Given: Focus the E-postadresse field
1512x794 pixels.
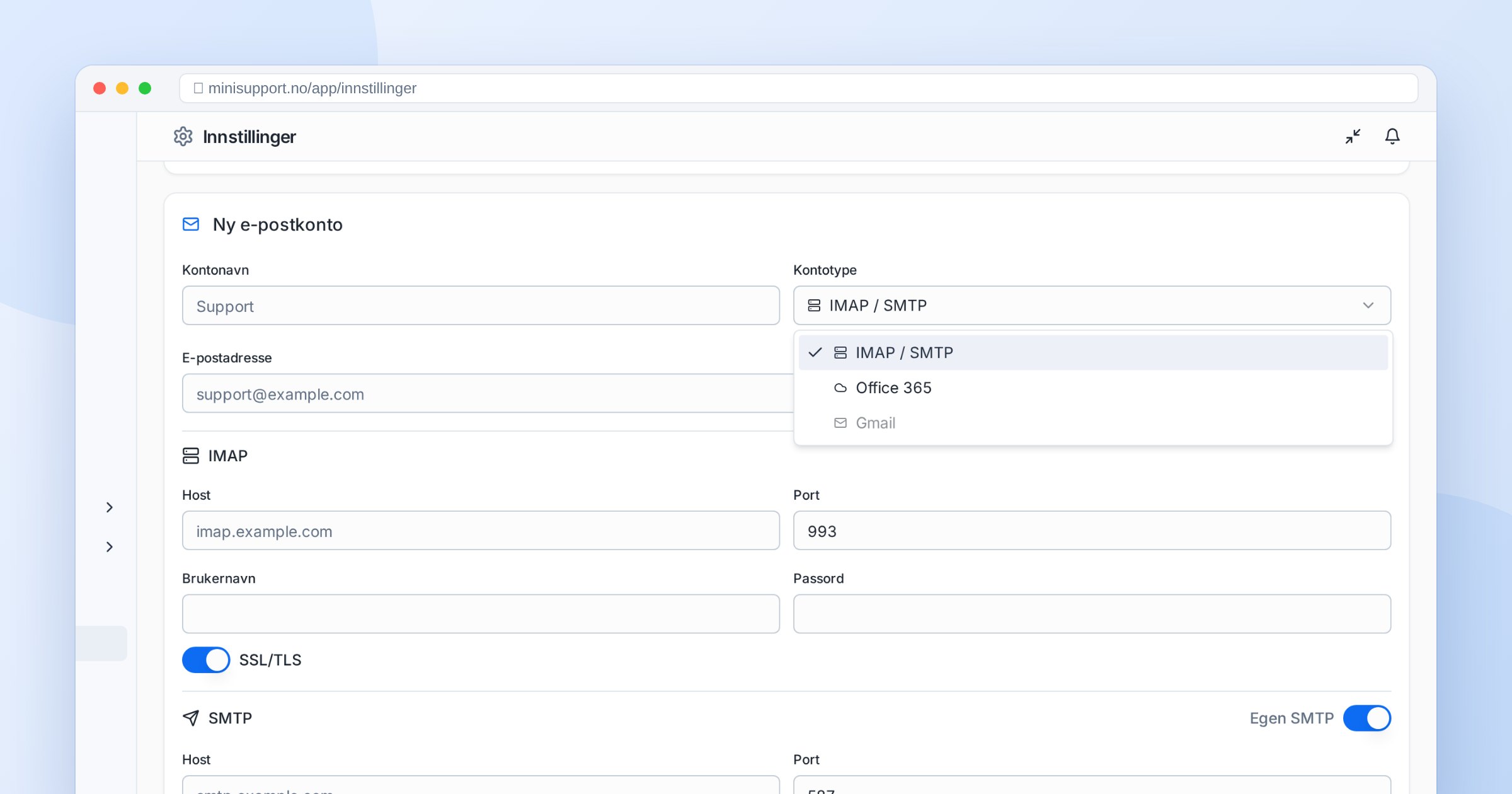Looking at the screenshot, I should point(488,393).
